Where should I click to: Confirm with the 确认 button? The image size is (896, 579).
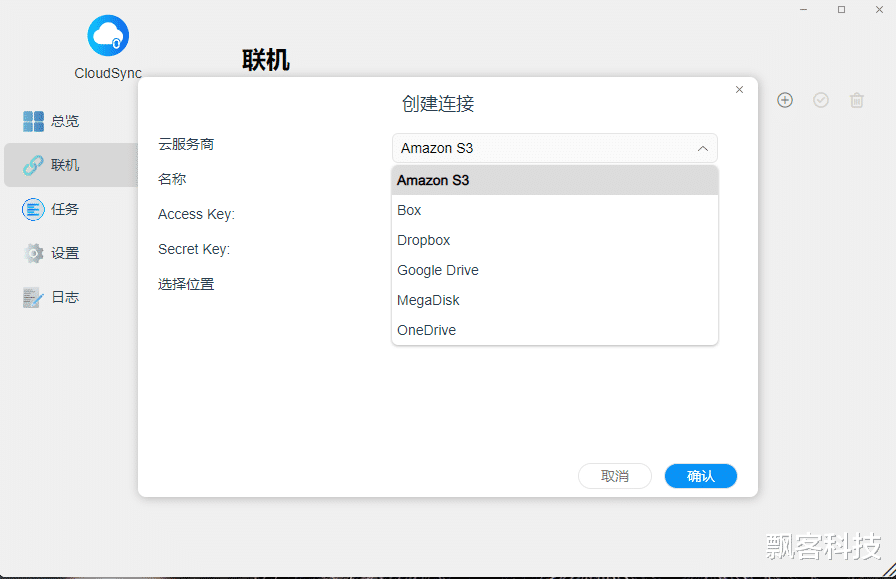(700, 476)
